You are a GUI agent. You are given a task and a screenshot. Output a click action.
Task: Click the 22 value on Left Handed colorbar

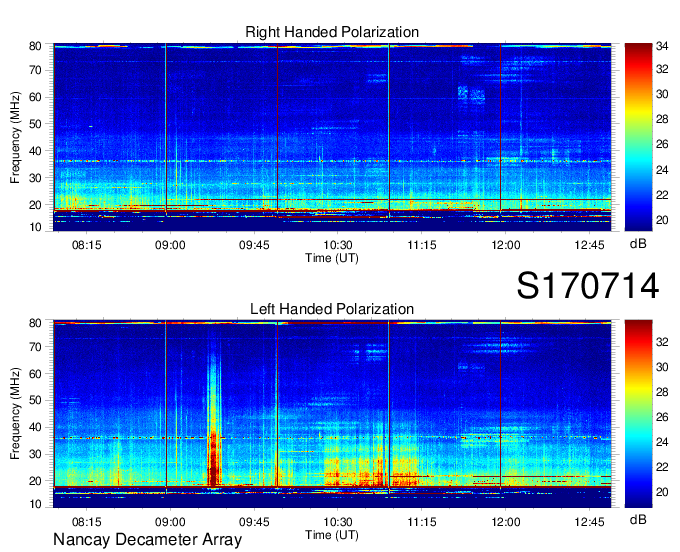click(x=662, y=467)
